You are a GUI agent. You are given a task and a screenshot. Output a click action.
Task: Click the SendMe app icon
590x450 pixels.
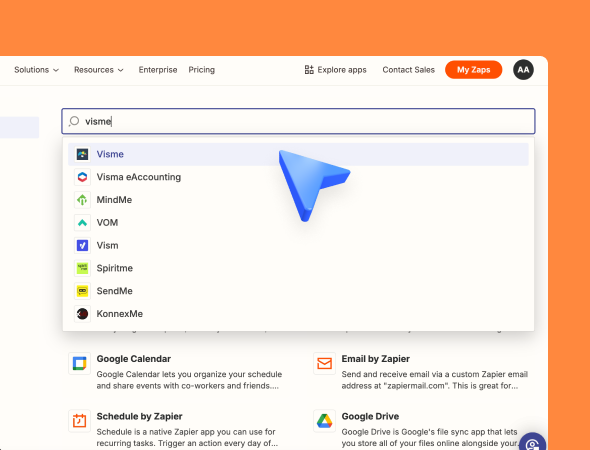point(82,291)
